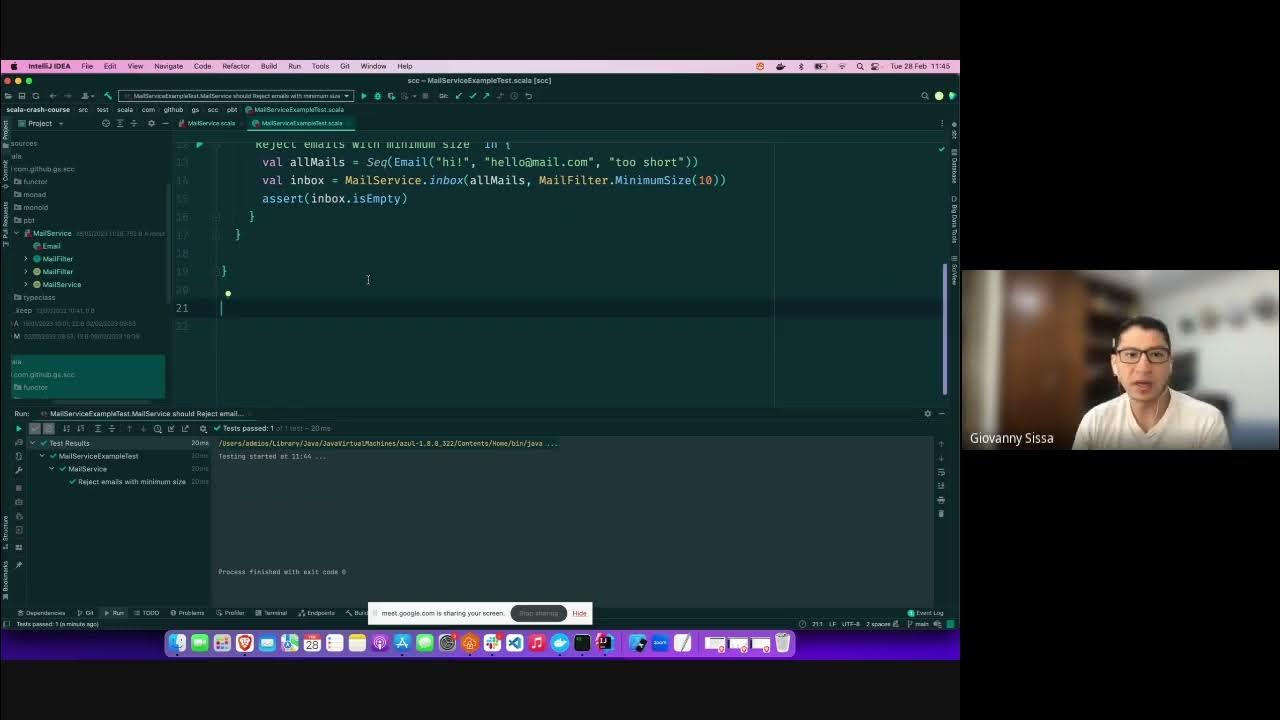The height and width of the screenshot is (720, 1280).
Task: Click Hide on the screen sharing notification
Action: 579,613
